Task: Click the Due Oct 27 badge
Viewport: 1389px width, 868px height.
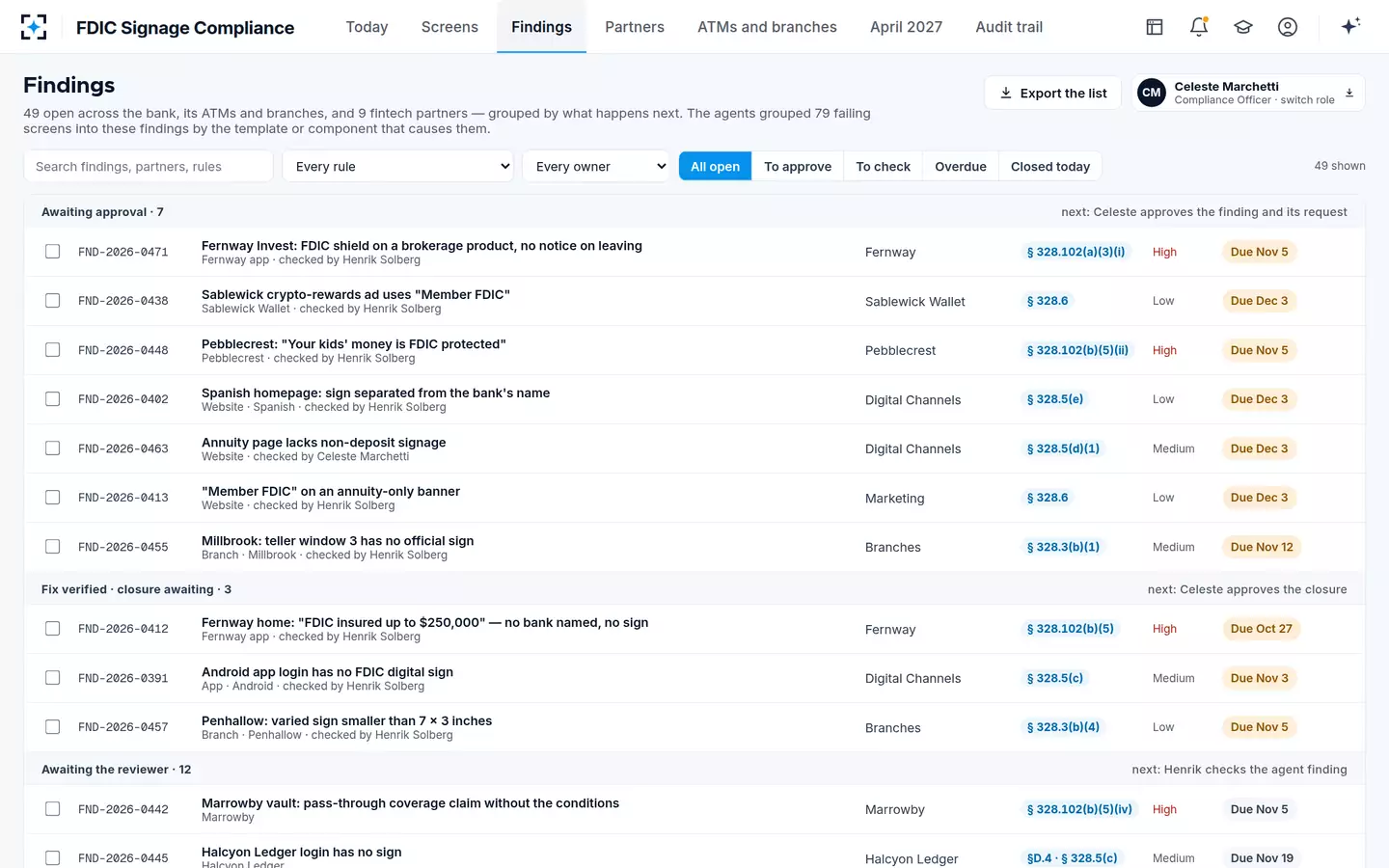Action: (1261, 629)
